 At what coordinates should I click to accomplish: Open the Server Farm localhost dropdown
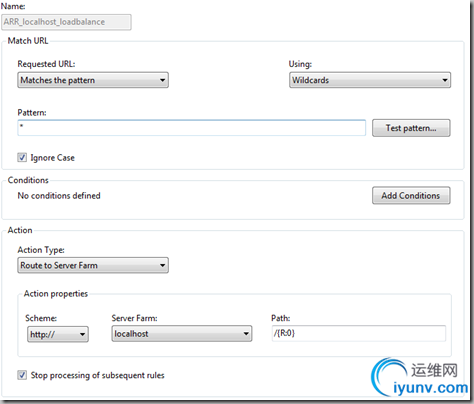click(x=182, y=334)
